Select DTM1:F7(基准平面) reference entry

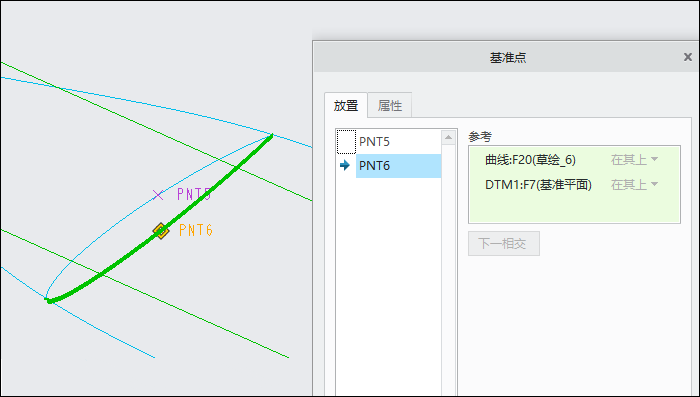click(538, 184)
